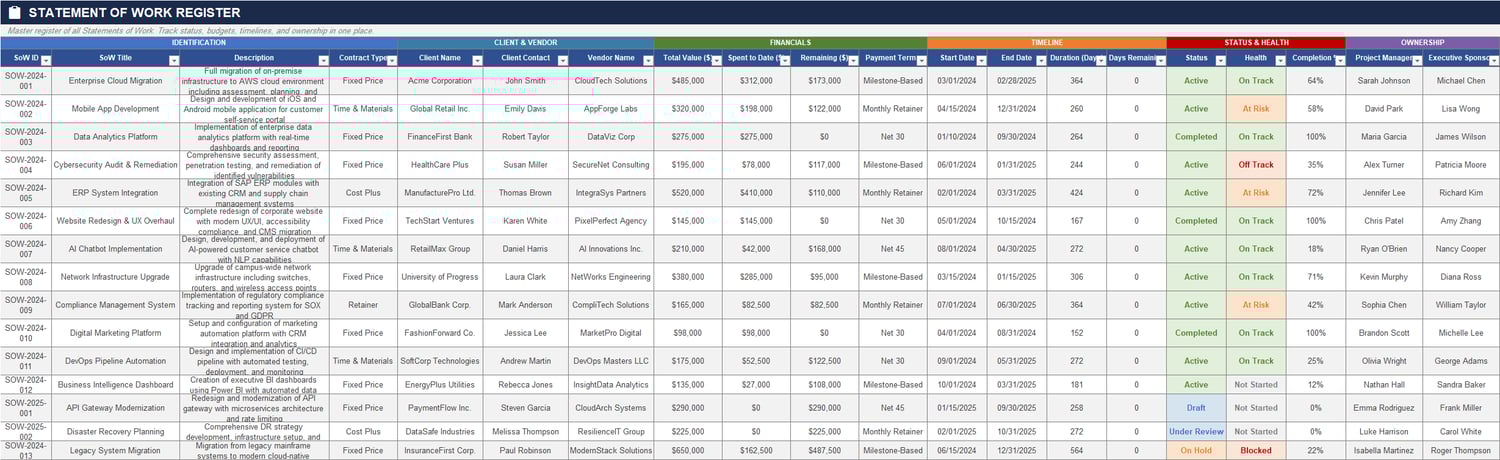This screenshot has height=460, width=1500.
Task: Select the Mobile App Development cell
Action: (115, 109)
